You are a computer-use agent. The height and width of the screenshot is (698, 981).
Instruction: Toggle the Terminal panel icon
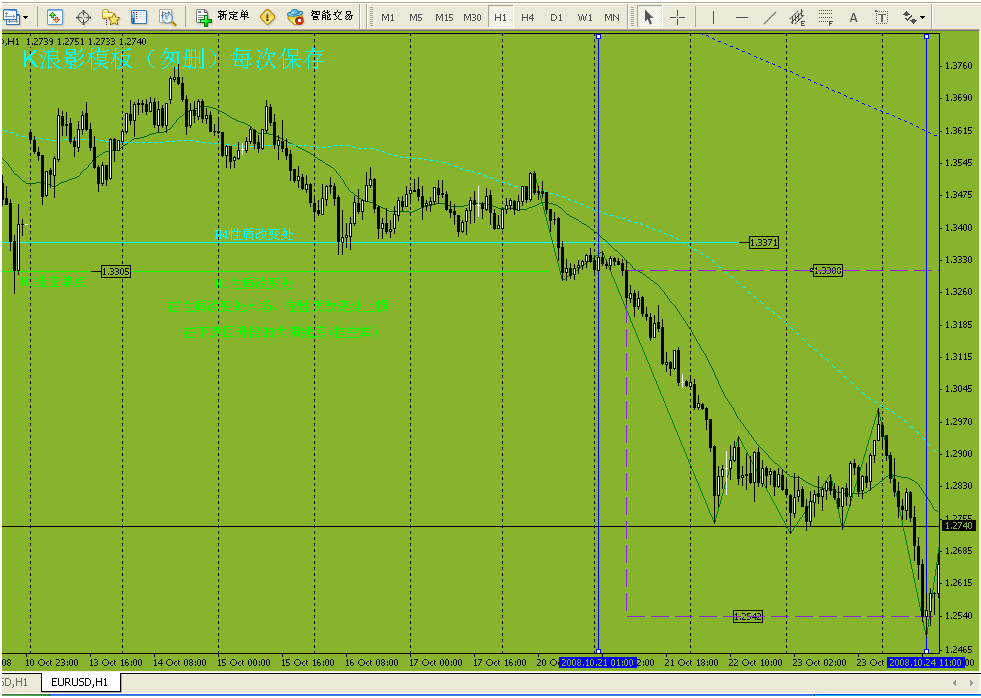[139, 17]
